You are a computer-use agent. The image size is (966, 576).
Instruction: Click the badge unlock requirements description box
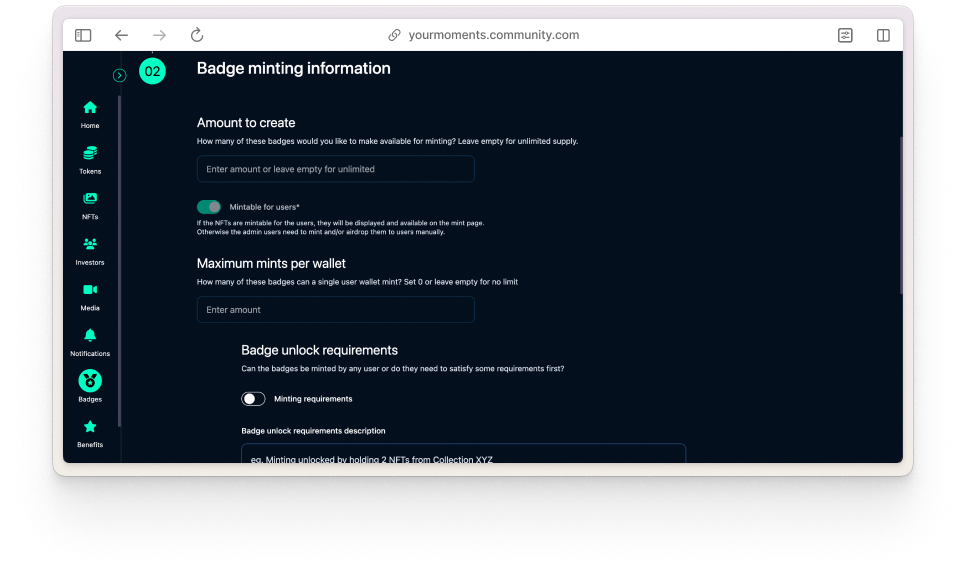pos(463,455)
